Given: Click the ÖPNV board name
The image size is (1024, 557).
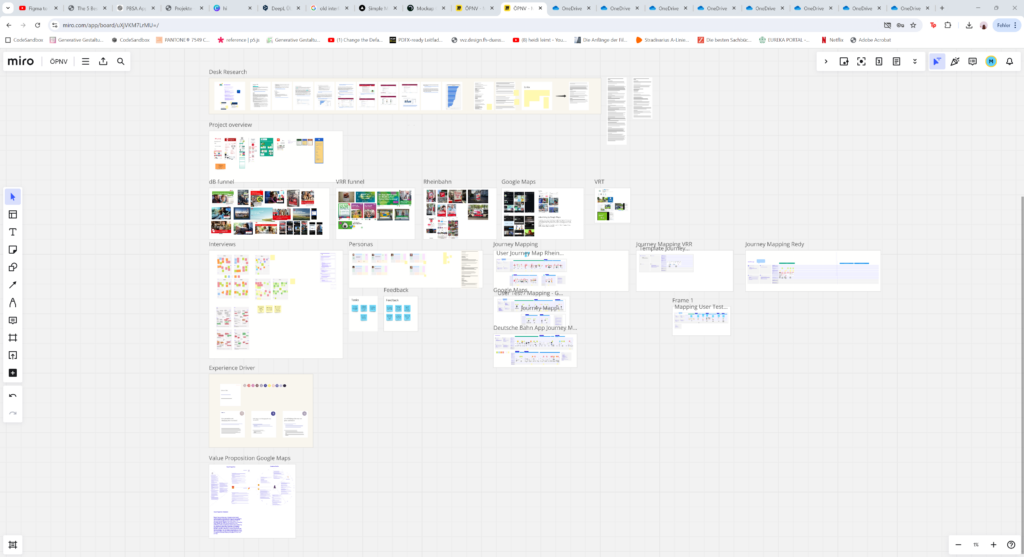Looking at the screenshot, I should (58, 61).
